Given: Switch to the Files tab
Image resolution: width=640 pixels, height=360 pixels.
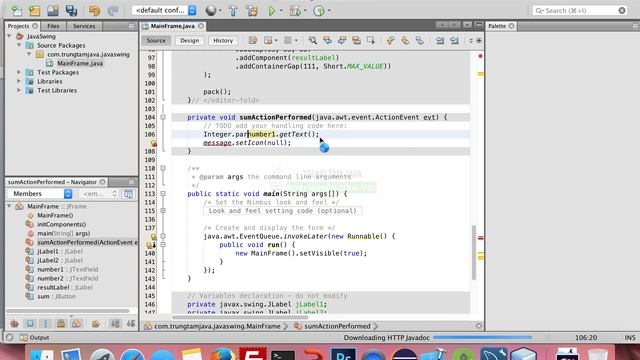Looking at the screenshot, I should pos(53,26).
